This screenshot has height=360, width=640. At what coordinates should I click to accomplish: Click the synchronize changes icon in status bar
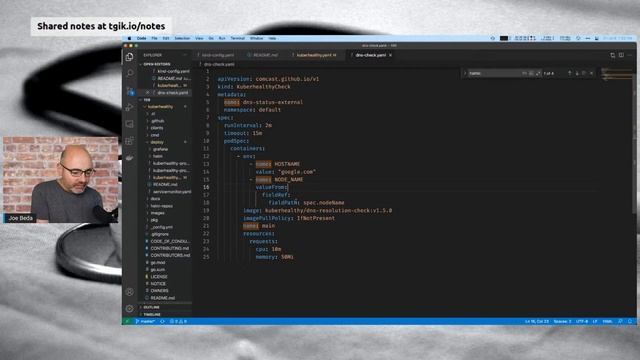point(162,321)
